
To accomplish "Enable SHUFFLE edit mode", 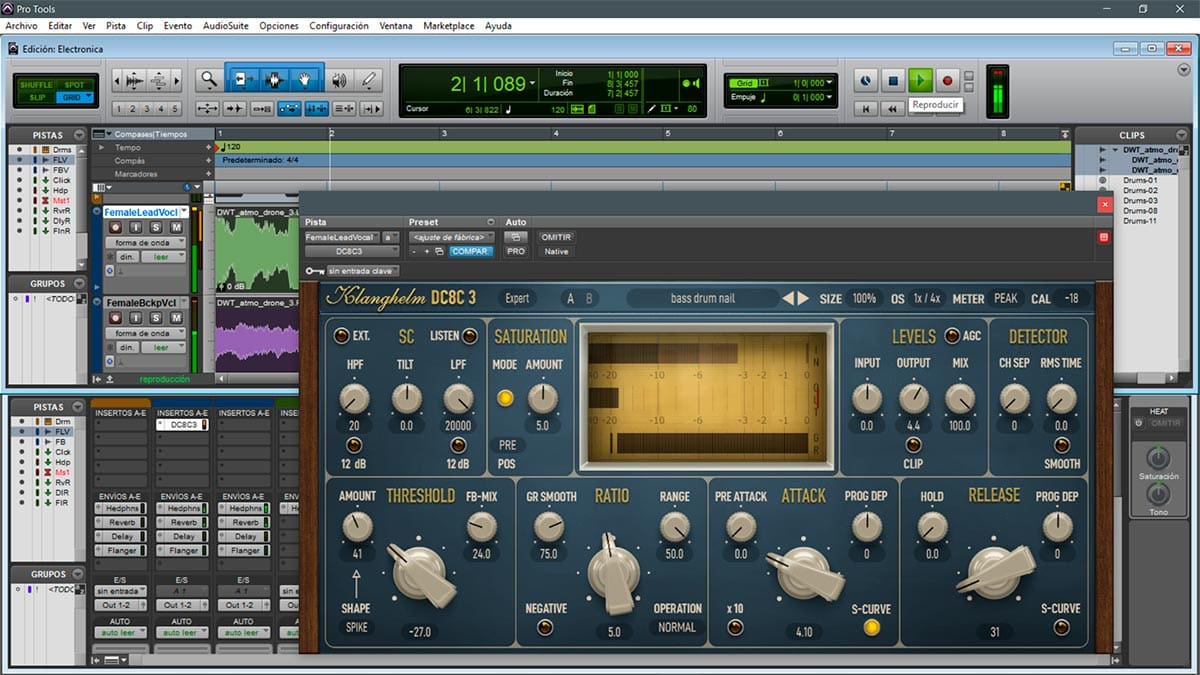I will (x=35, y=85).
